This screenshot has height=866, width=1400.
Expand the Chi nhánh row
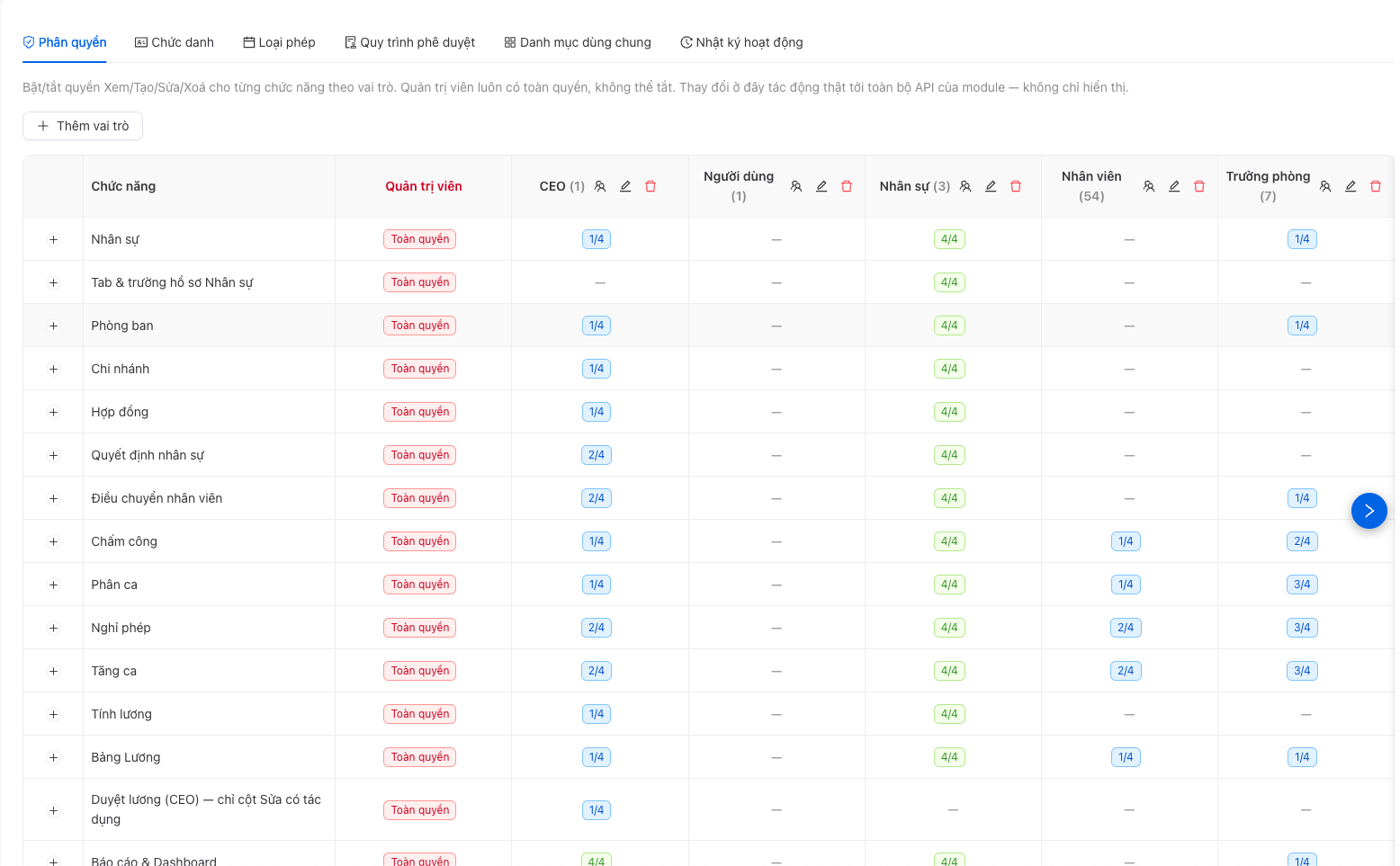(53, 369)
